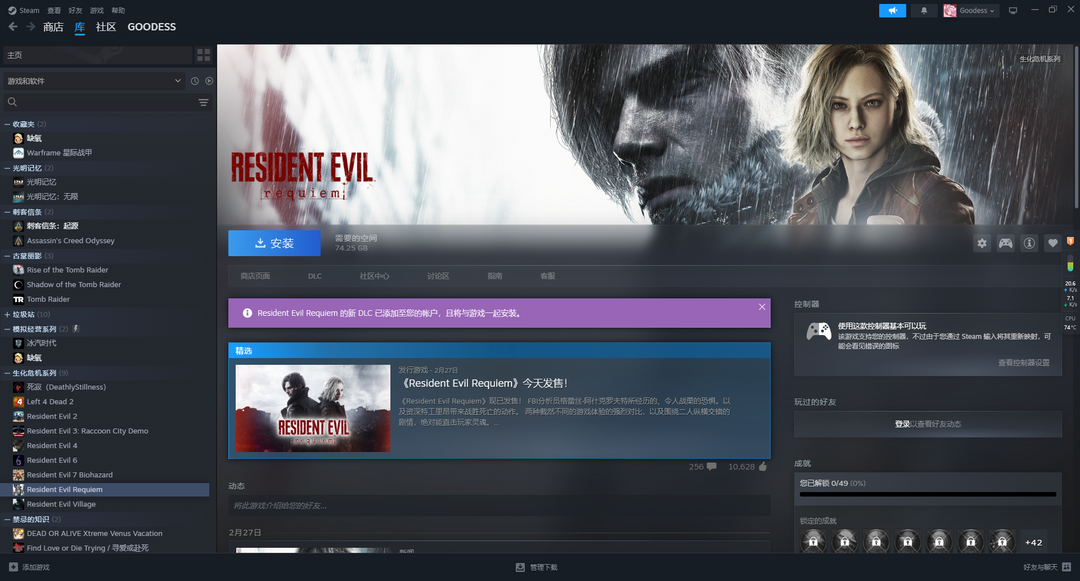Open the DLC tab on game page
The height and width of the screenshot is (581, 1080).
314,276
